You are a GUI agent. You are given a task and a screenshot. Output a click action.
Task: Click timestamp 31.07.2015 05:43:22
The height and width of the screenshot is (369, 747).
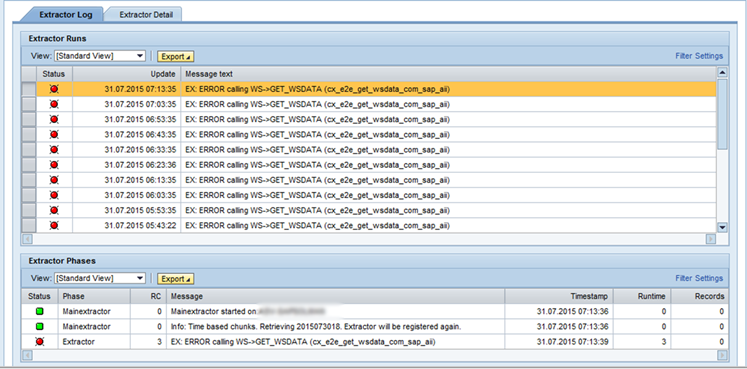point(140,225)
